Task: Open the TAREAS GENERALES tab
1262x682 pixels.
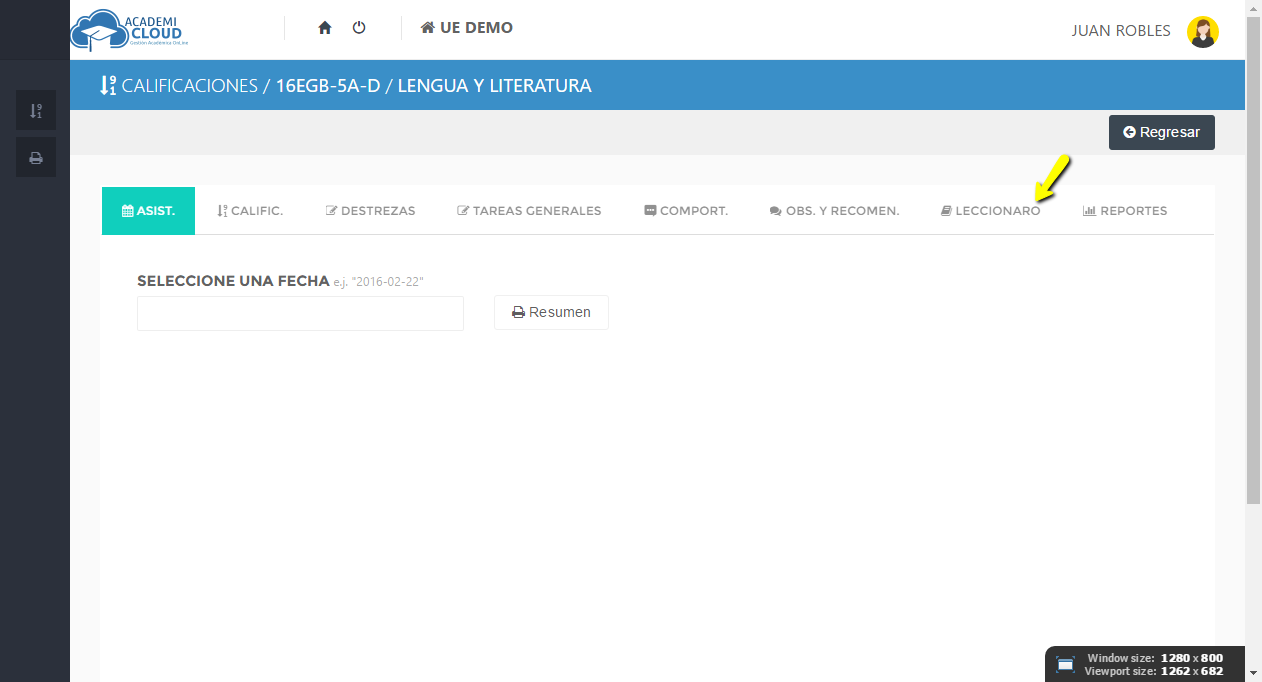Action: click(529, 211)
